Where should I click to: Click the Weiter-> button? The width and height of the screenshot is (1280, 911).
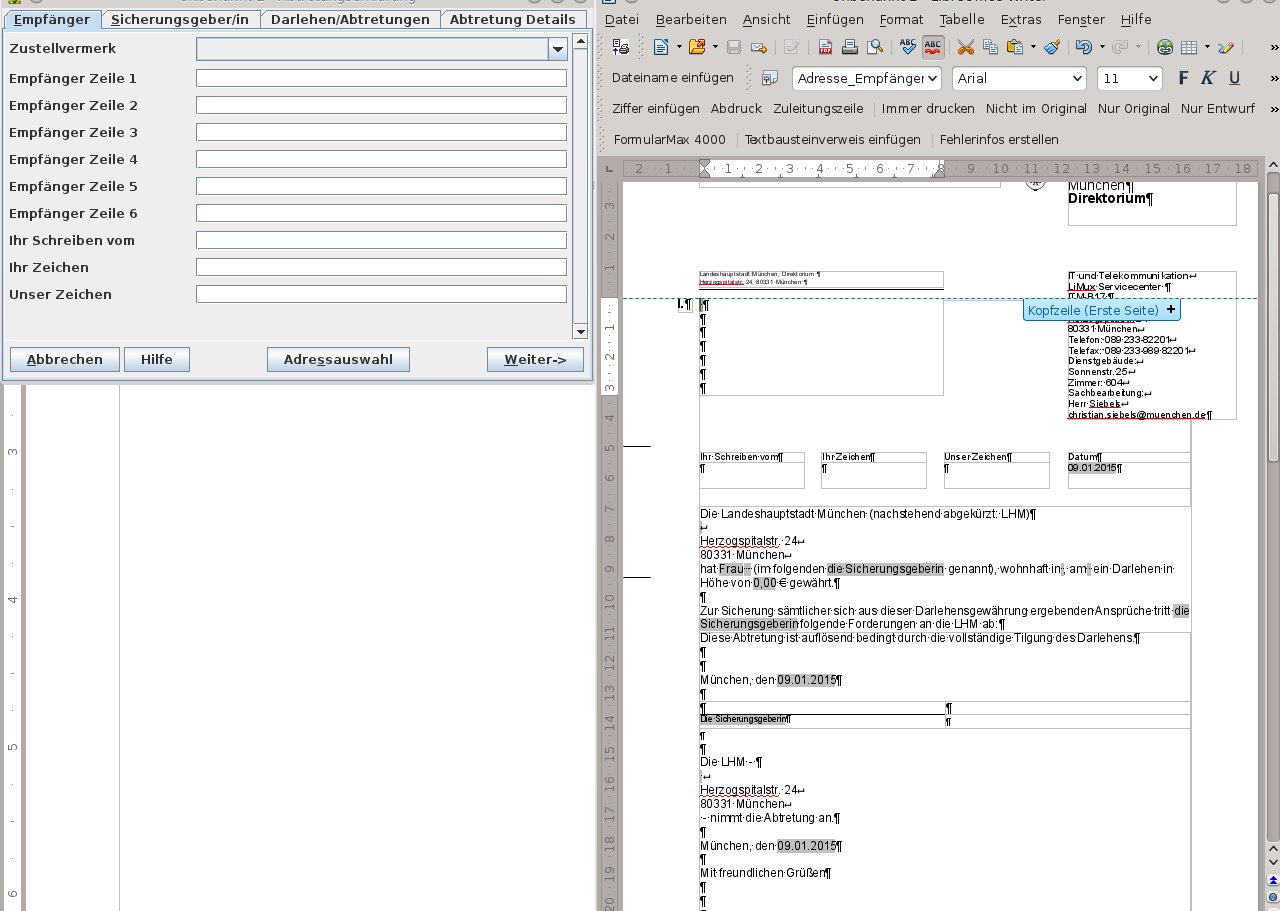535,359
